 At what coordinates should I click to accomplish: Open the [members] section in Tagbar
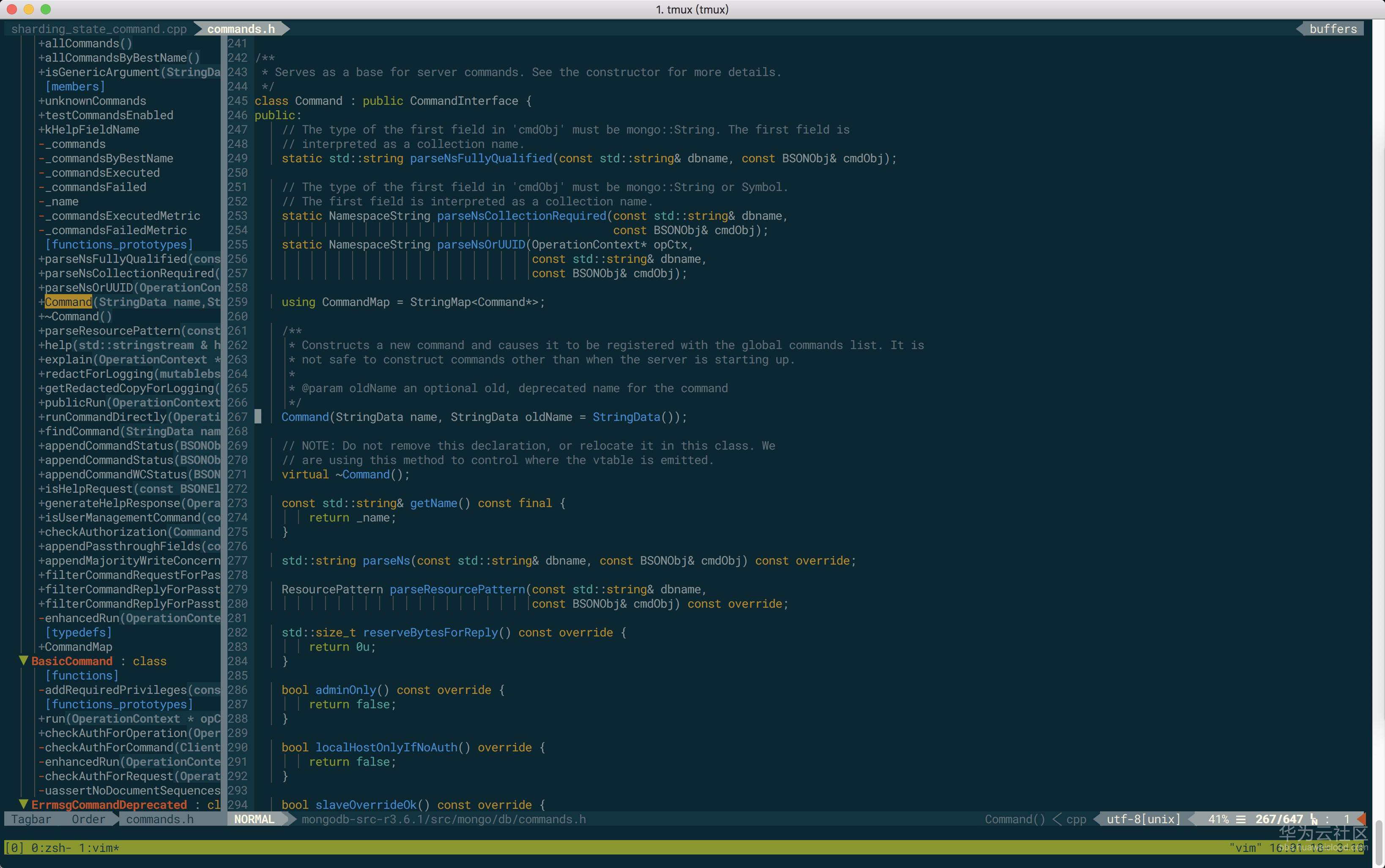(x=75, y=87)
